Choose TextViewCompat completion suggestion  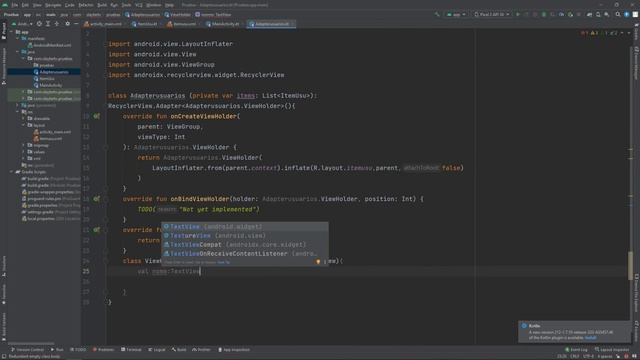(245, 244)
